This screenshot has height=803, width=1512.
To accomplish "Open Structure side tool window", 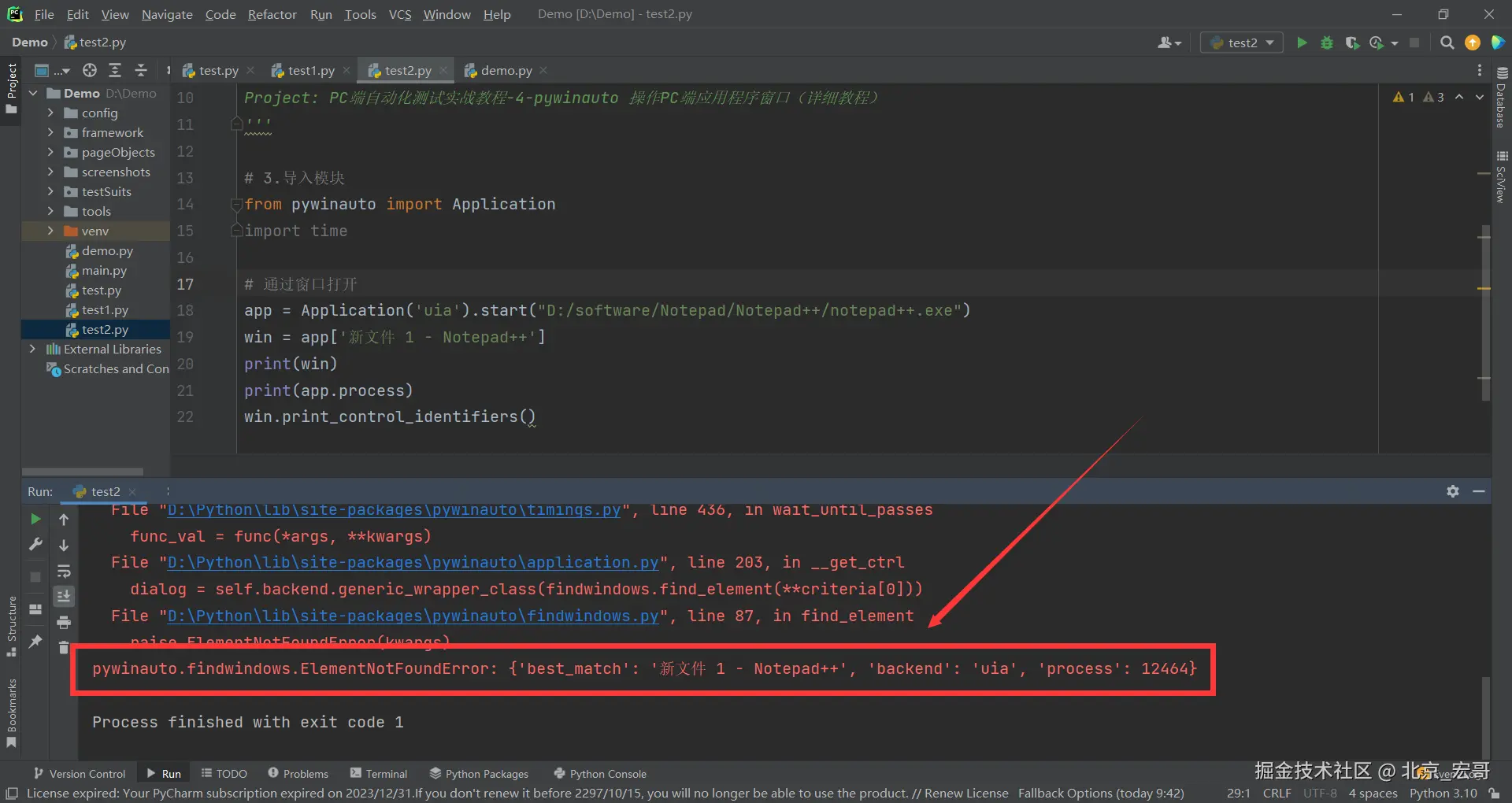I will click(11, 626).
